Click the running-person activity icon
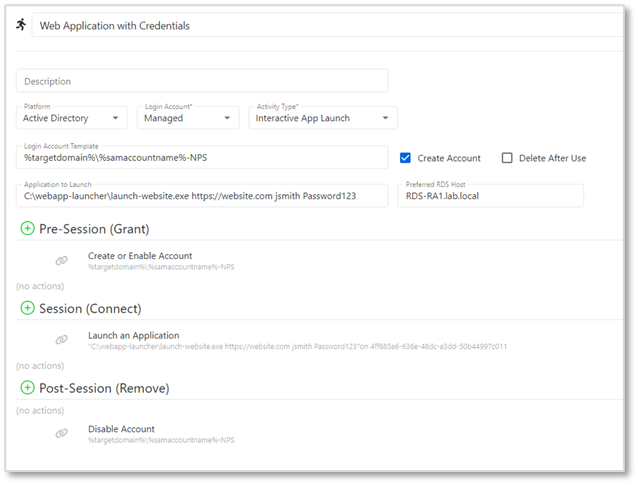 21,25
